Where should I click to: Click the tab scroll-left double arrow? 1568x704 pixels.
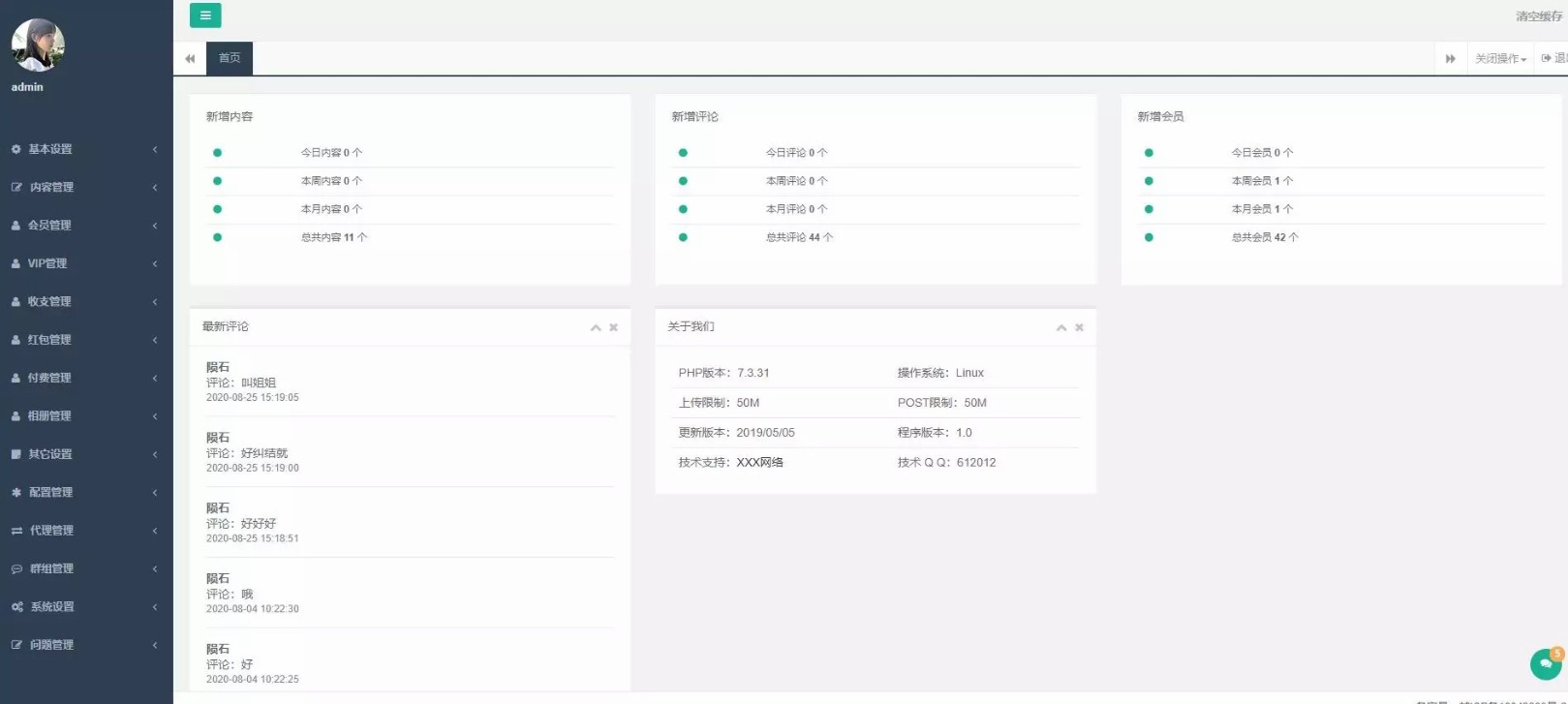pyautogui.click(x=190, y=59)
